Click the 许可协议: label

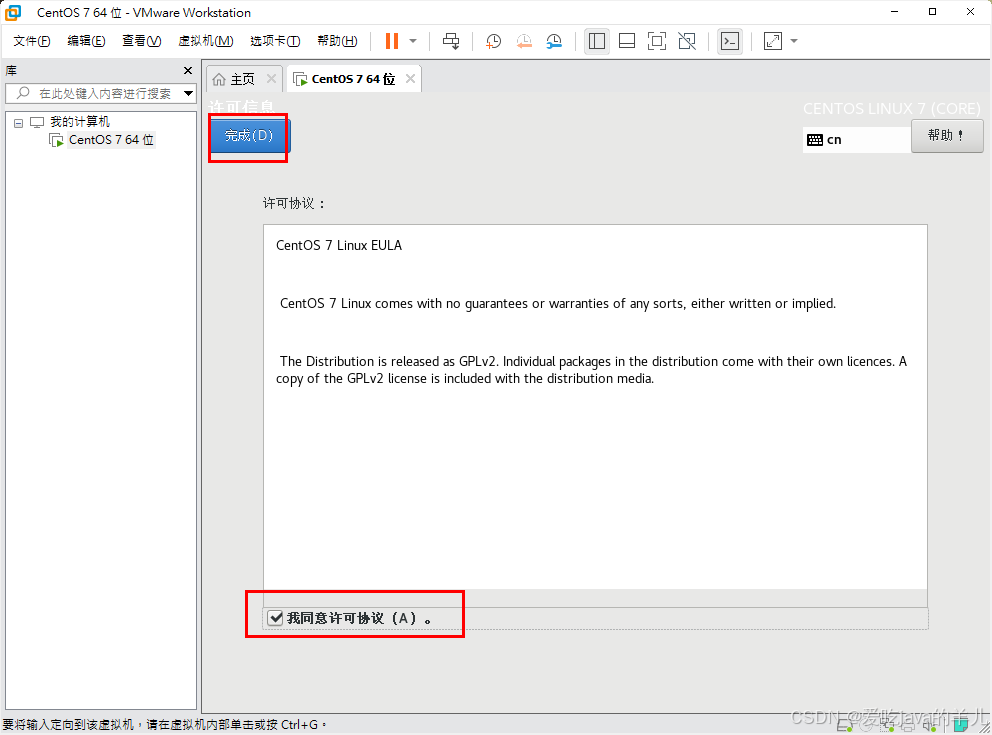pos(294,204)
